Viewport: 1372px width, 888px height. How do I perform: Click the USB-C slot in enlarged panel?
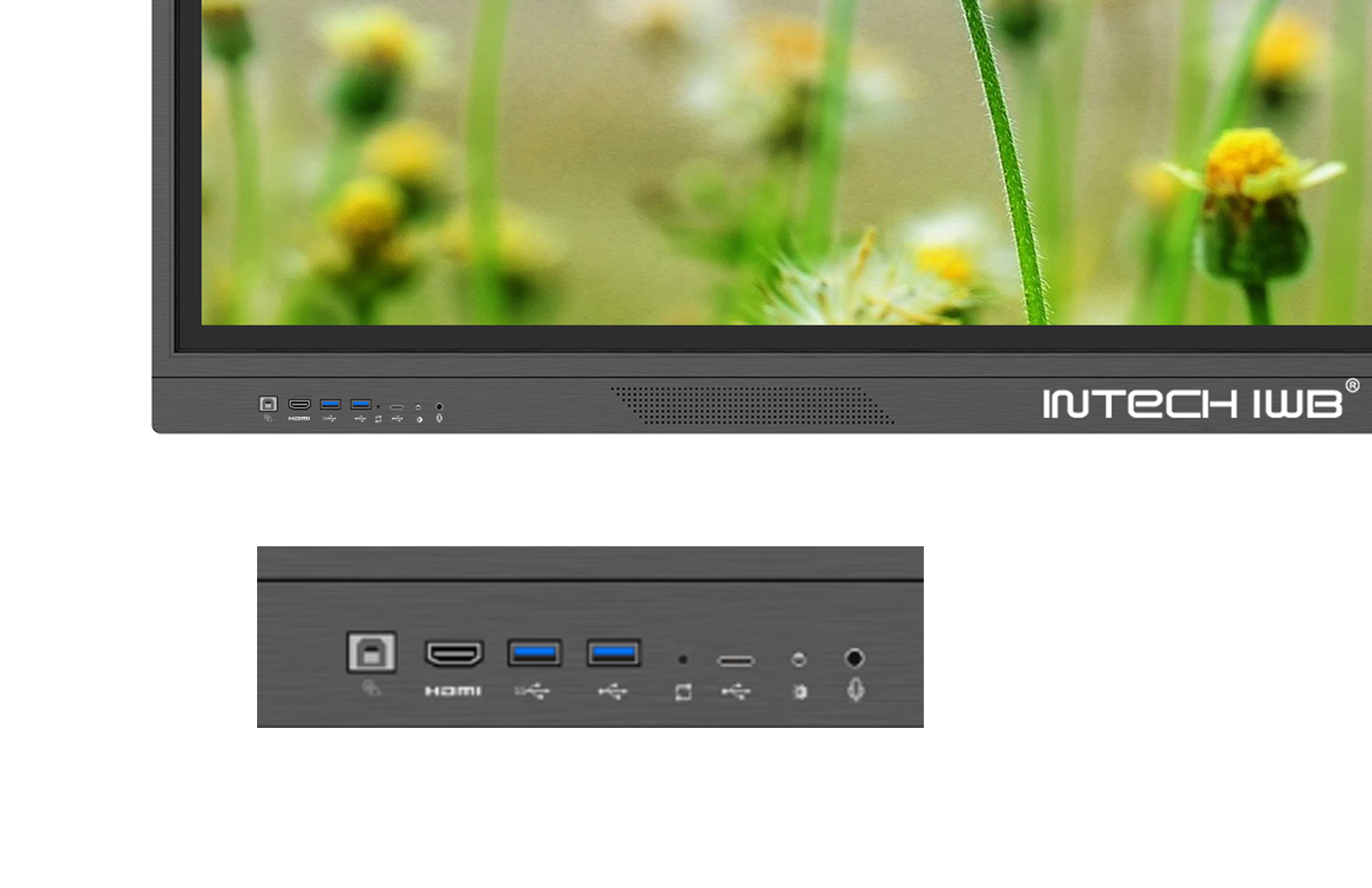pyautogui.click(x=736, y=660)
